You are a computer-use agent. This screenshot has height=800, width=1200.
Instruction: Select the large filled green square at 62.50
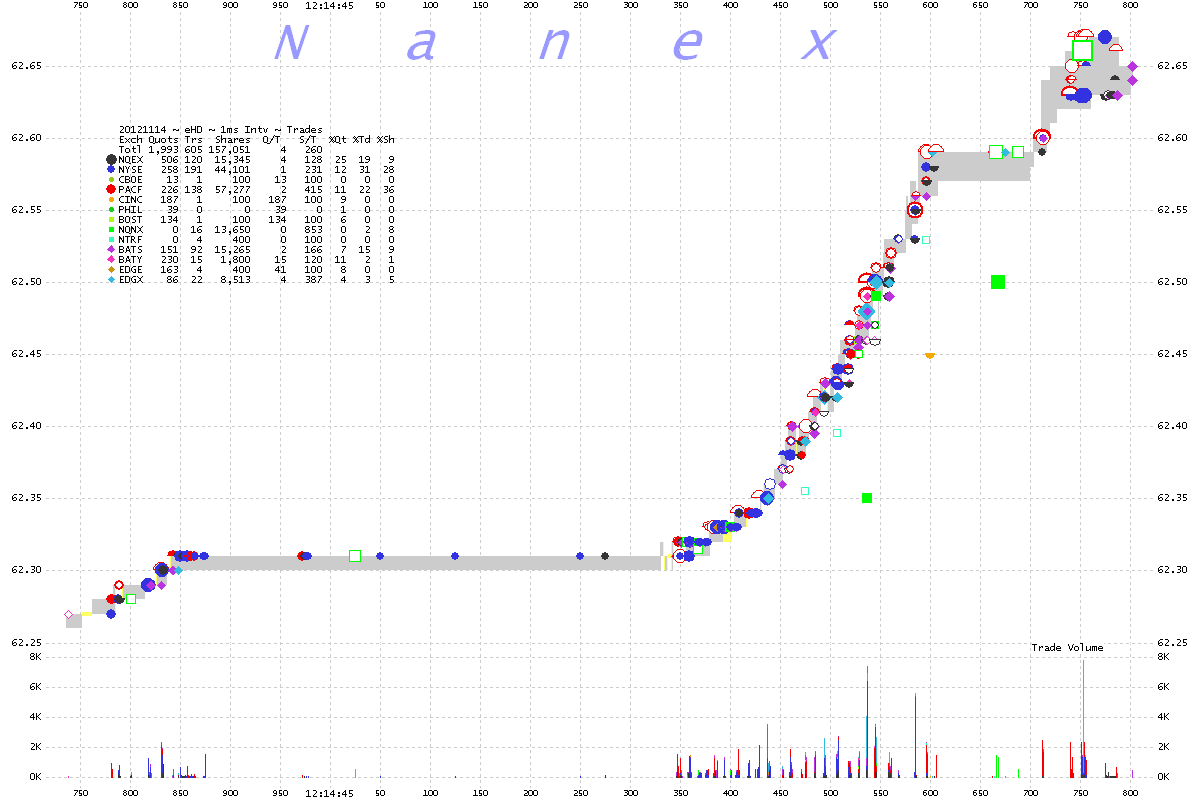[x=997, y=282]
